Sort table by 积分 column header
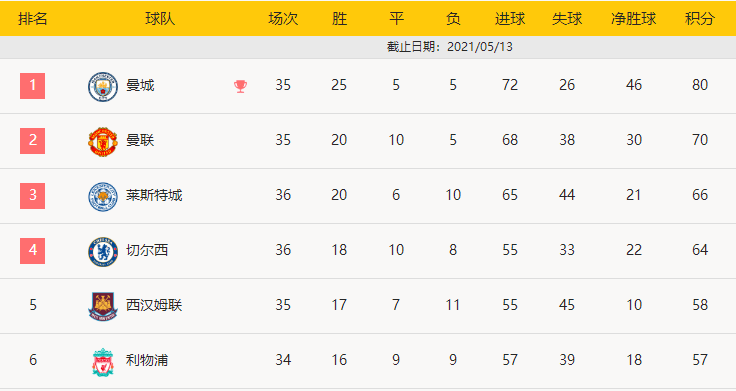 click(x=699, y=19)
